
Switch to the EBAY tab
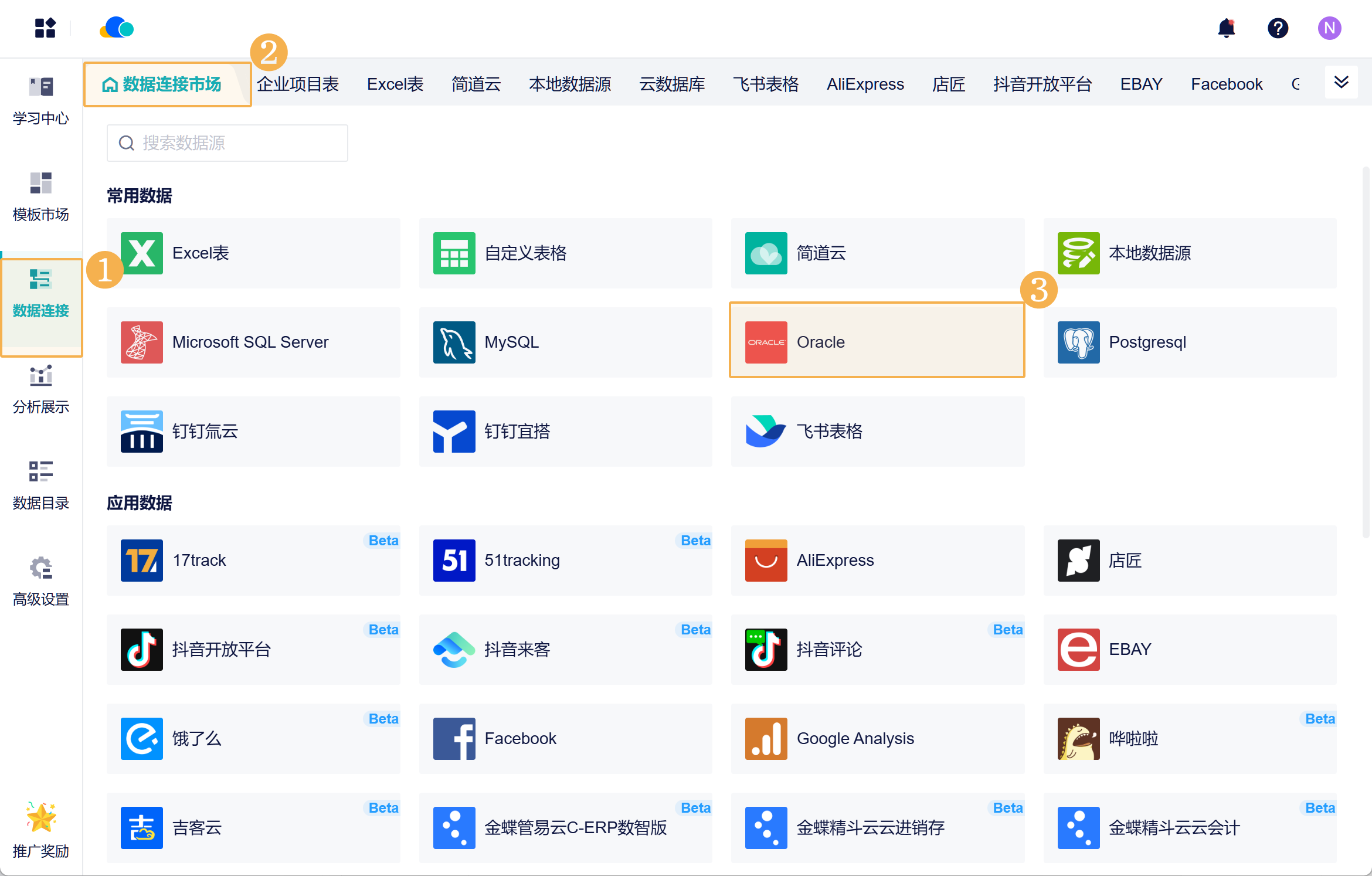tap(1142, 84)
